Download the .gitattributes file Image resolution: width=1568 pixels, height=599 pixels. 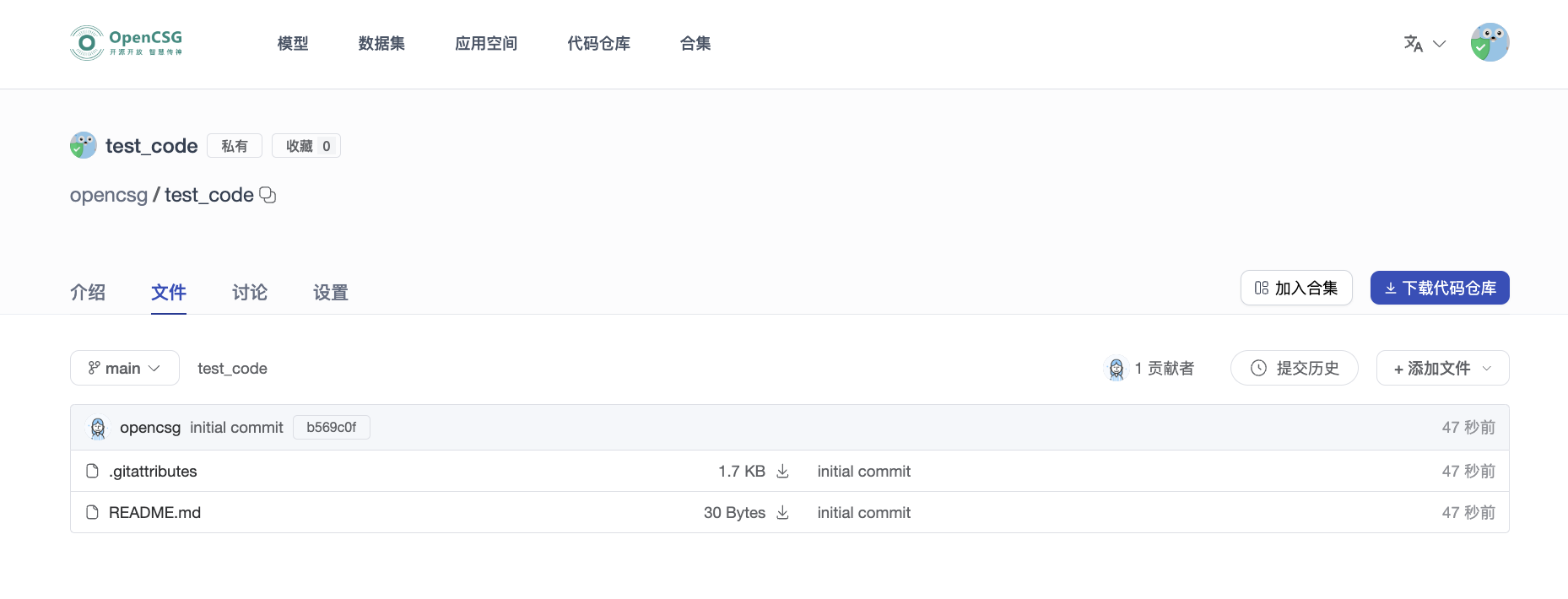782,471
